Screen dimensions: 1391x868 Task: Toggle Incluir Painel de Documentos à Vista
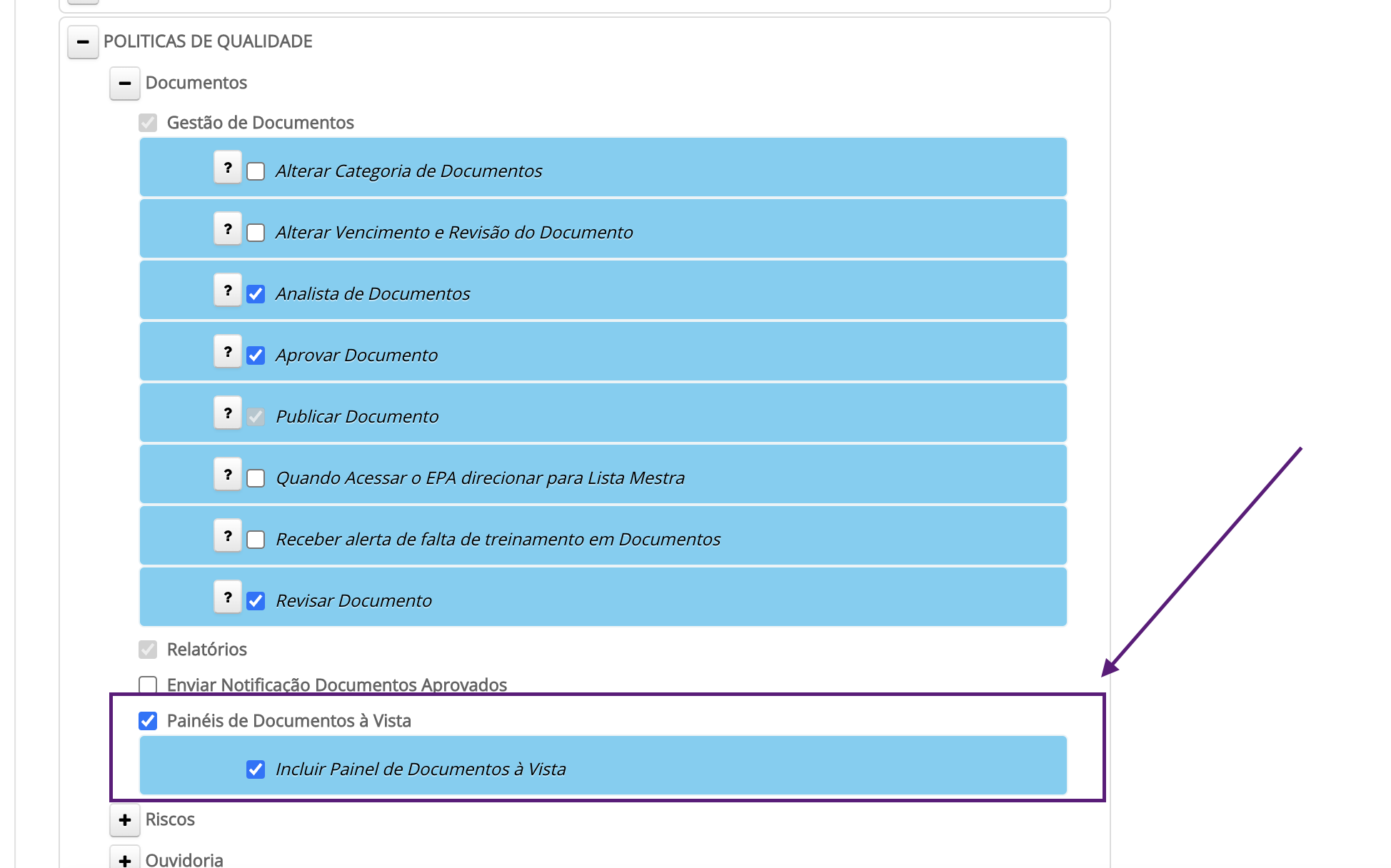click(256, 769)
